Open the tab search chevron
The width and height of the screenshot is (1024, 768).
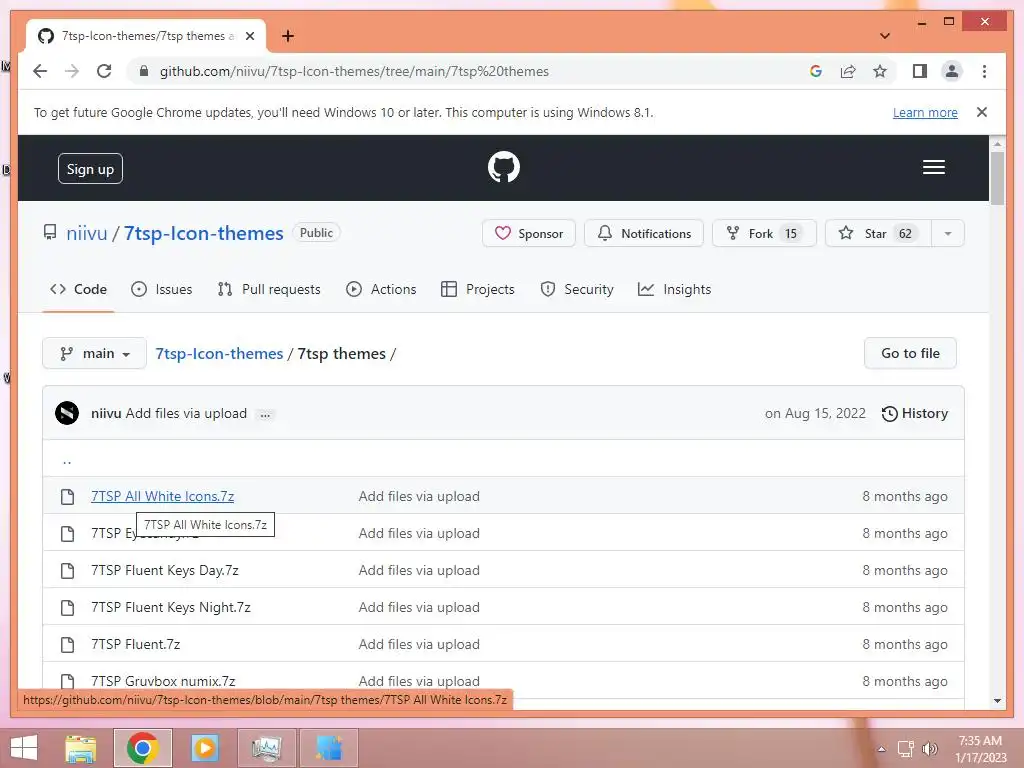coord(885,36)
